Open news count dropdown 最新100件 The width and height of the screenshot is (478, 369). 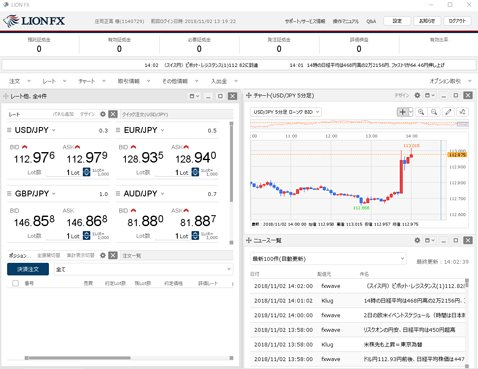pyautogui.click(x=328, y=259)
